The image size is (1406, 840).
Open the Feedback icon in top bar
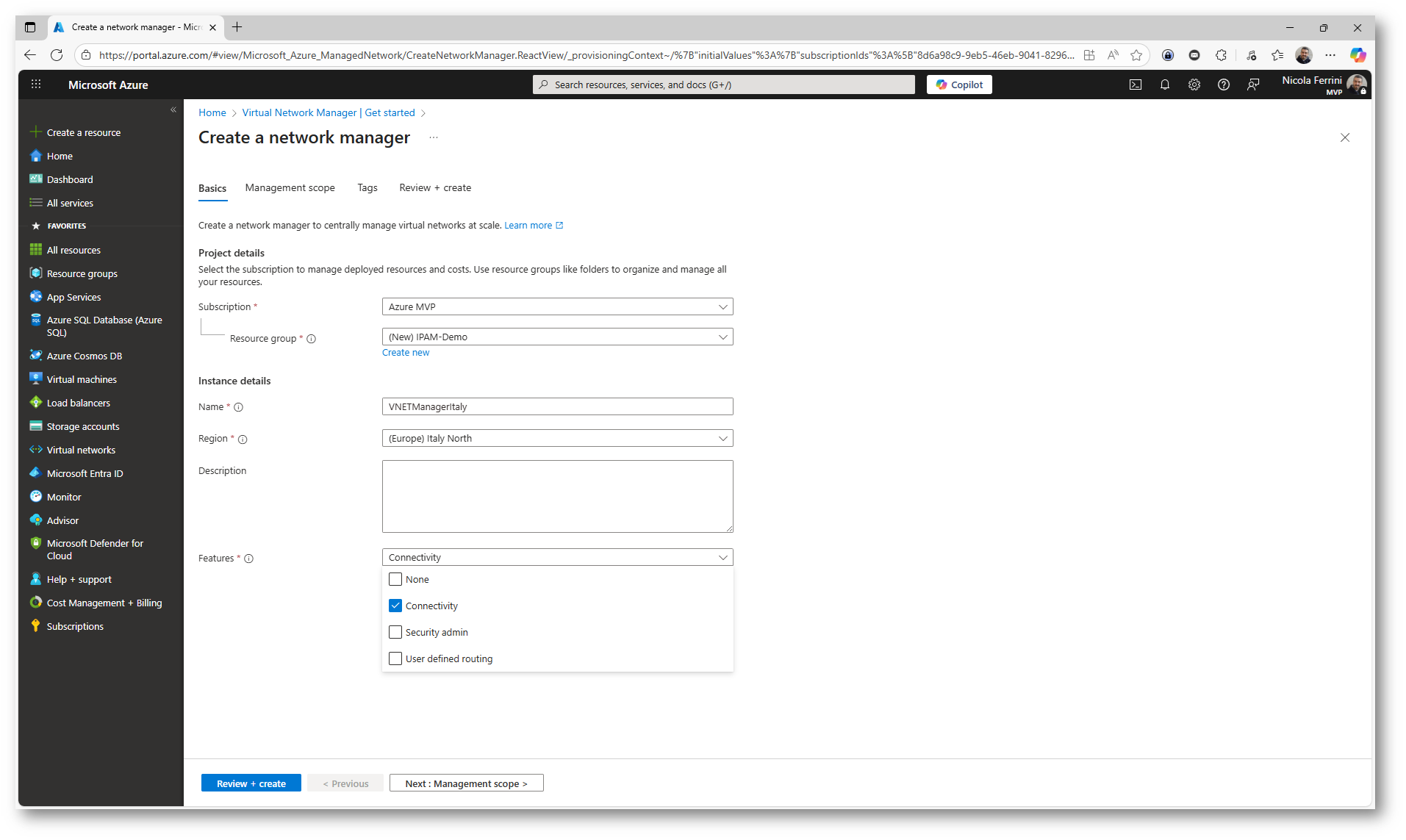(x=1252, y=85)
